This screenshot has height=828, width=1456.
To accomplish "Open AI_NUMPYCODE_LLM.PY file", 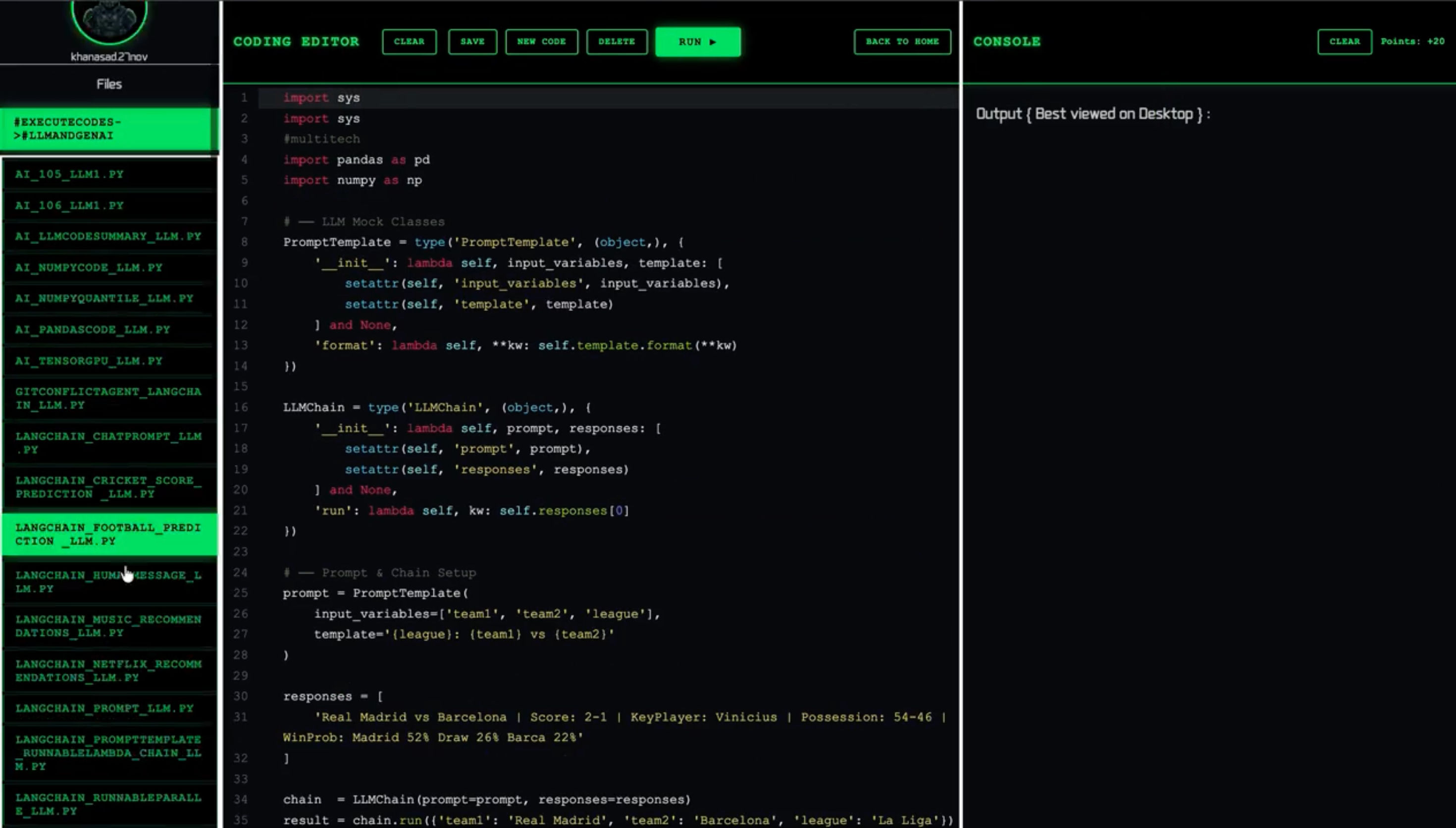I will [109, 267].
